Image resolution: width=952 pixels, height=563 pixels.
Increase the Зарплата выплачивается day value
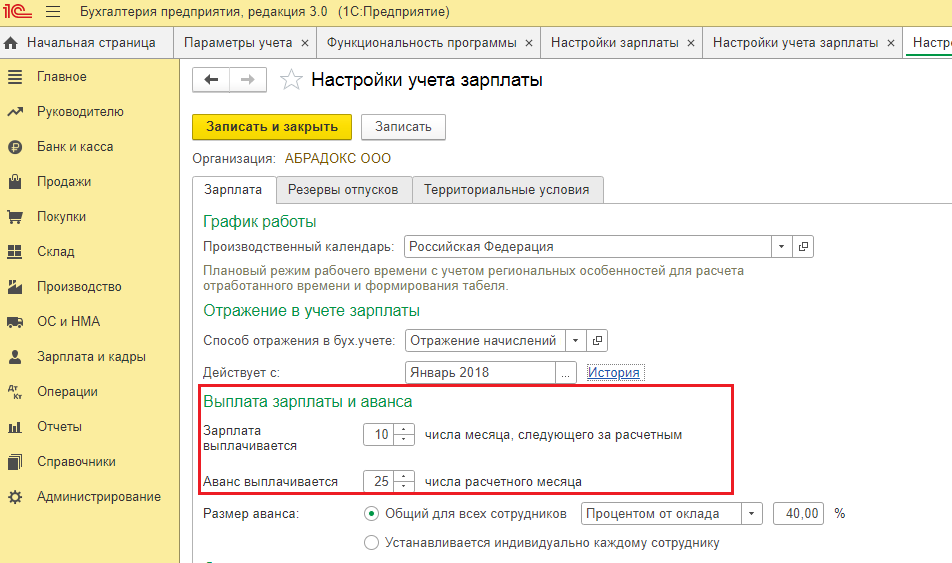point(404,429)
